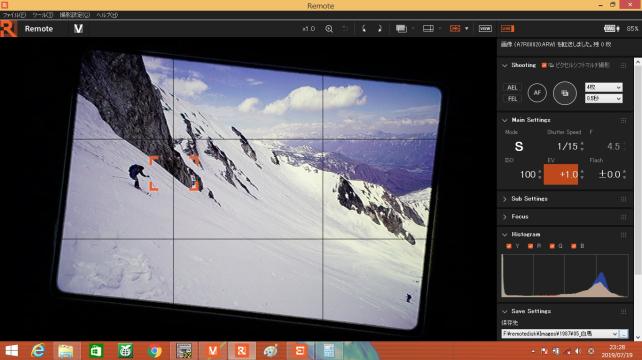Open the Help menu (ヘルプ)
This screenshot has width=642, height=360.
click(x=107, y=15)
